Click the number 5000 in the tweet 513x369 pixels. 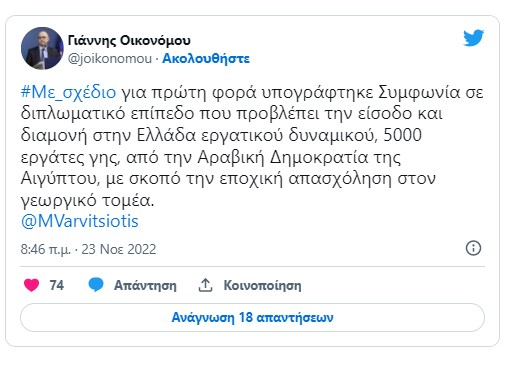coord(403,135)
